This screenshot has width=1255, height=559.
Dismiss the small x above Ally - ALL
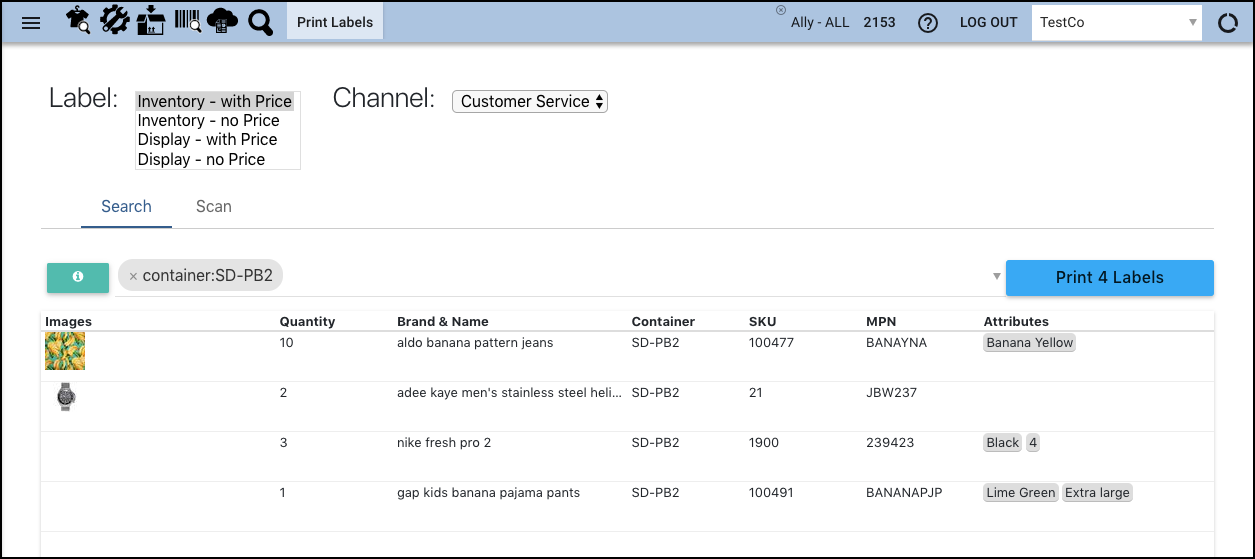781,10
